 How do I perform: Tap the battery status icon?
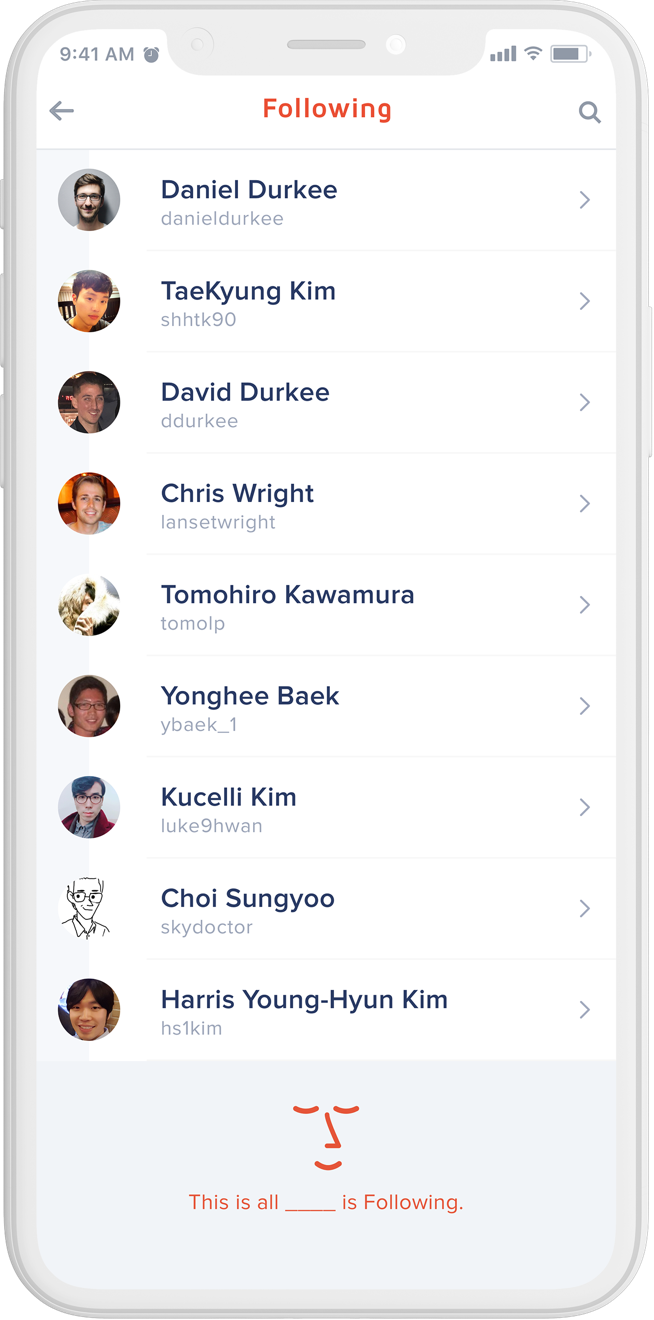point(570,54)
